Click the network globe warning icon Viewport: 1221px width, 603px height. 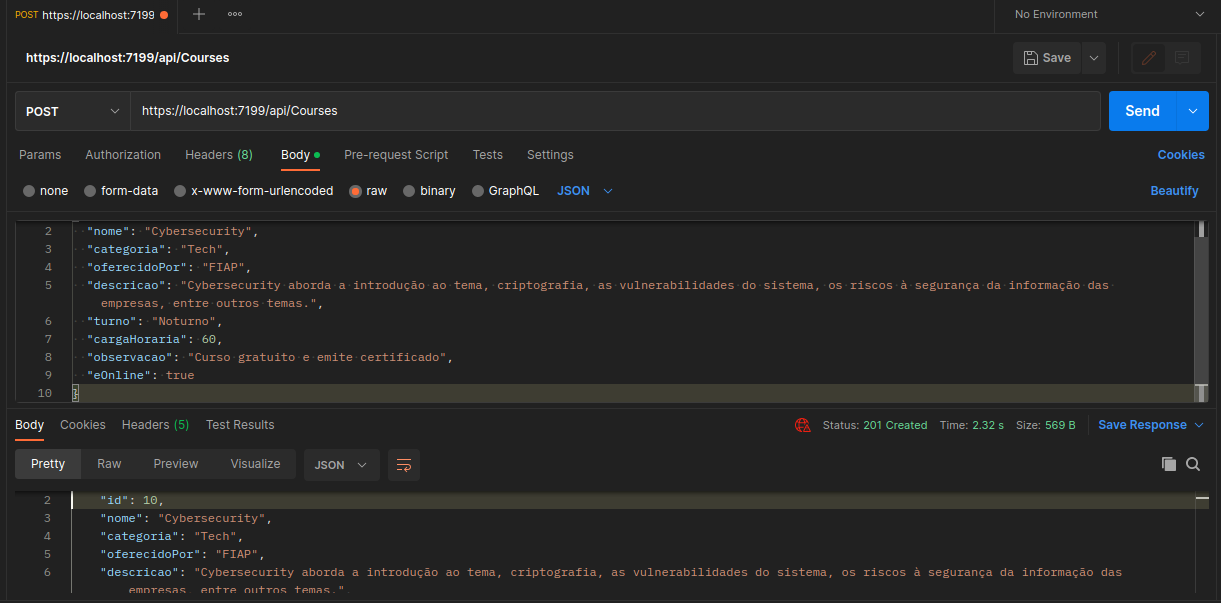click(803, 425)
